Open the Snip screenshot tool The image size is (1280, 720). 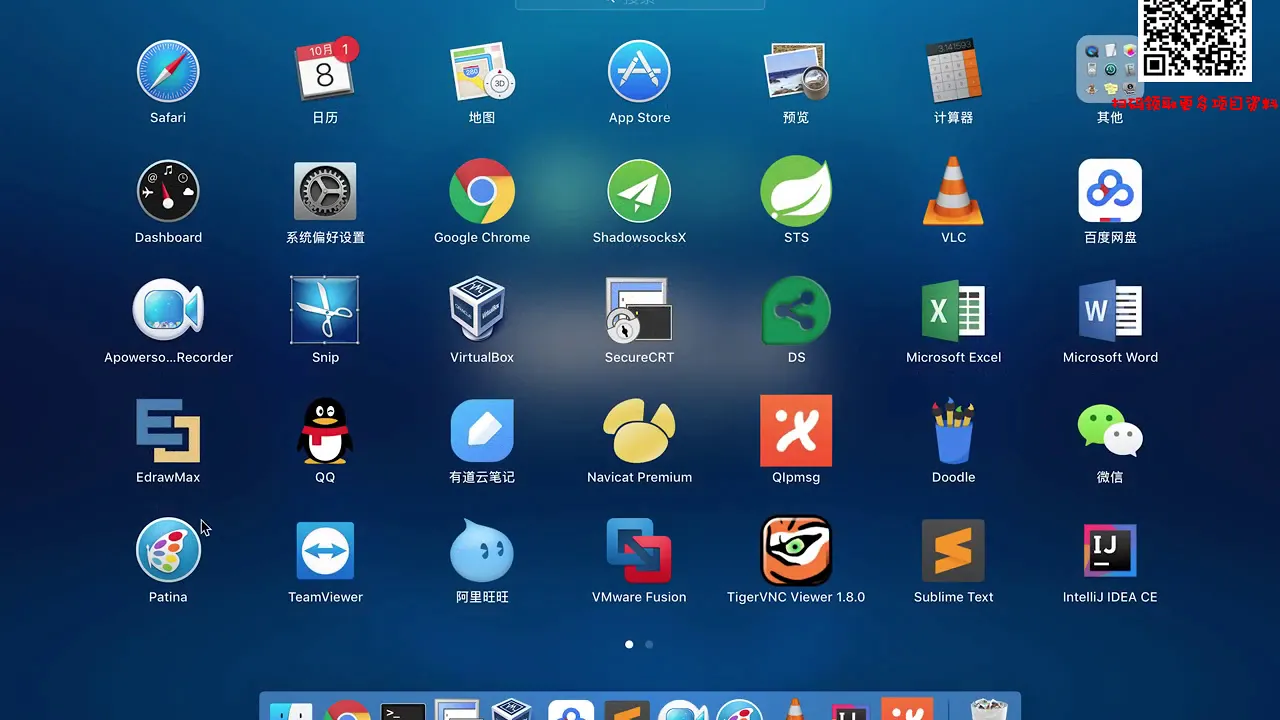pos(325,311)
